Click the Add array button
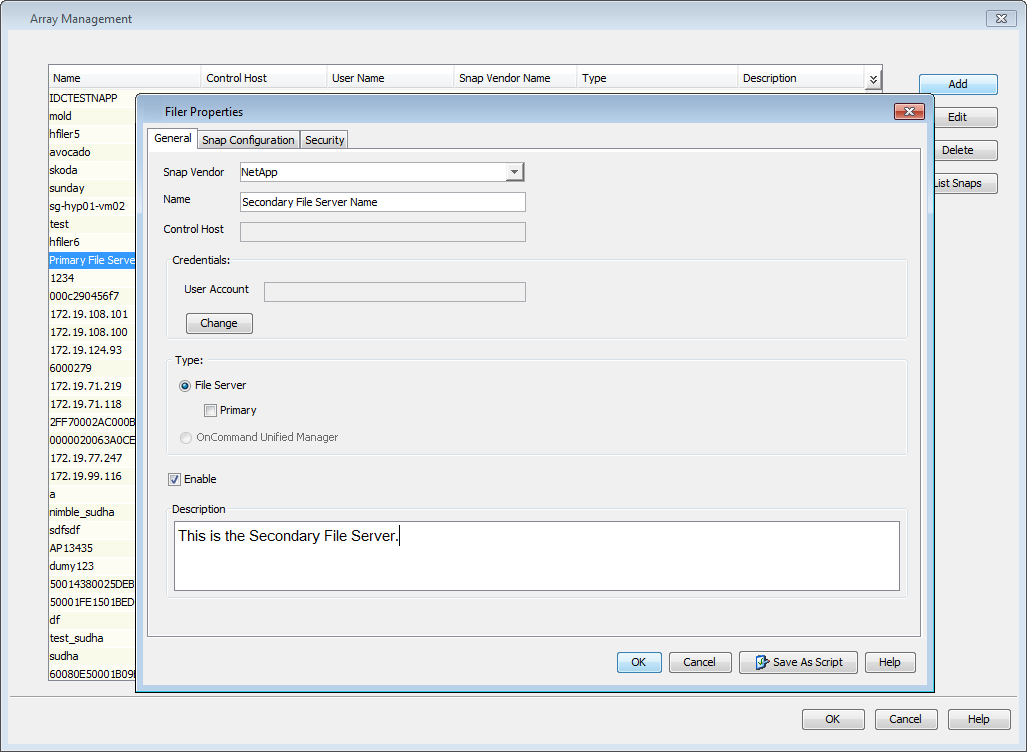The width and height of the screenshot is (1027, 752). pyautogui.click(x=957, y=85)
